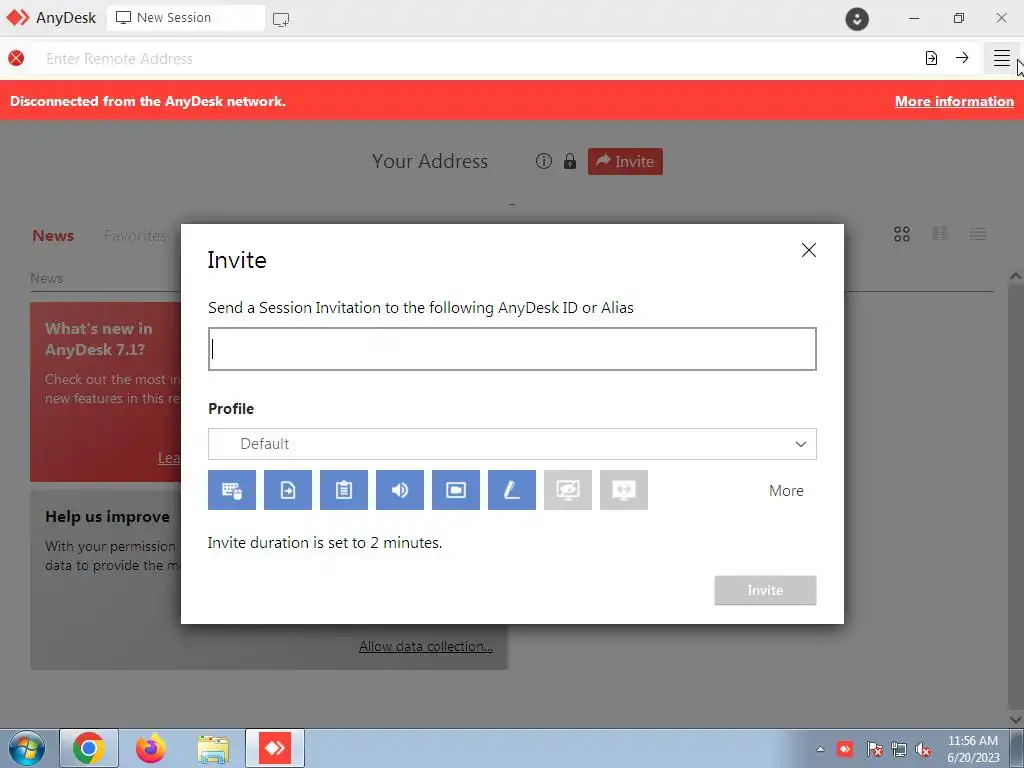Screen dimensions: 1024x768
Task: Toggle keyboard and mouse control permission
Action: pyautogui.click(x=232, y=490)
